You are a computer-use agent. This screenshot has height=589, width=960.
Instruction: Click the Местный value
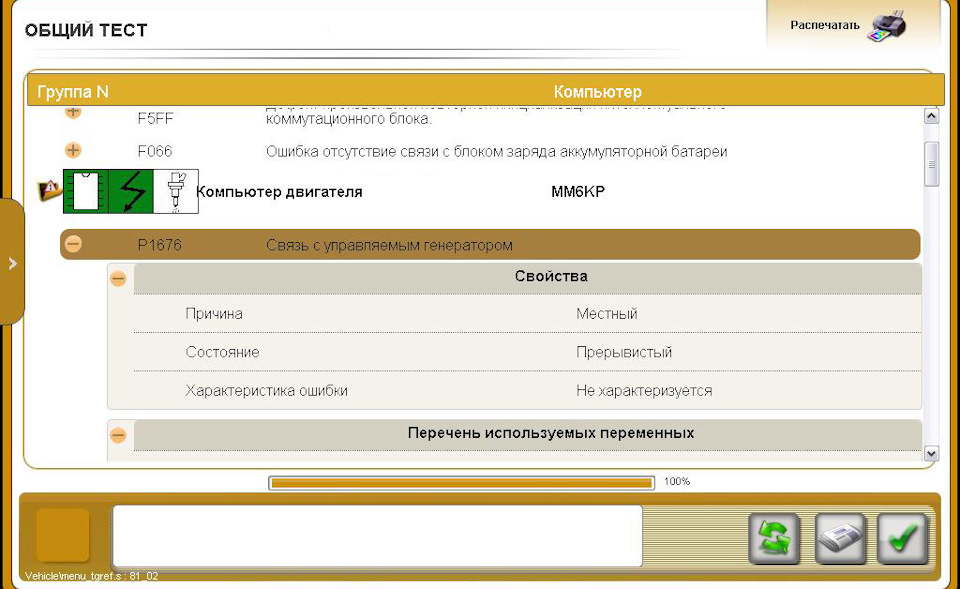607,314
